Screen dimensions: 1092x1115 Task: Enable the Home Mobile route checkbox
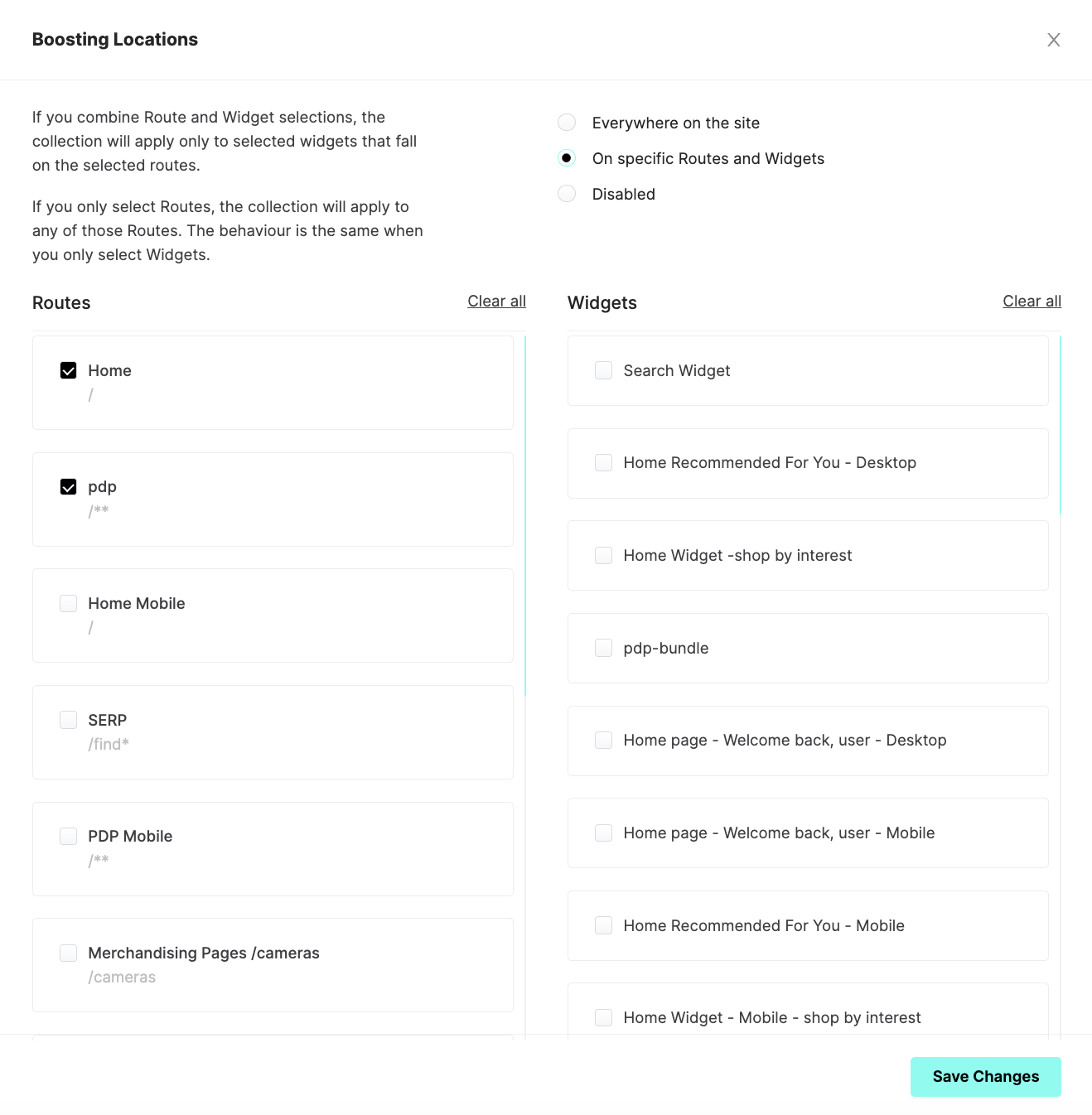(69, 603)
